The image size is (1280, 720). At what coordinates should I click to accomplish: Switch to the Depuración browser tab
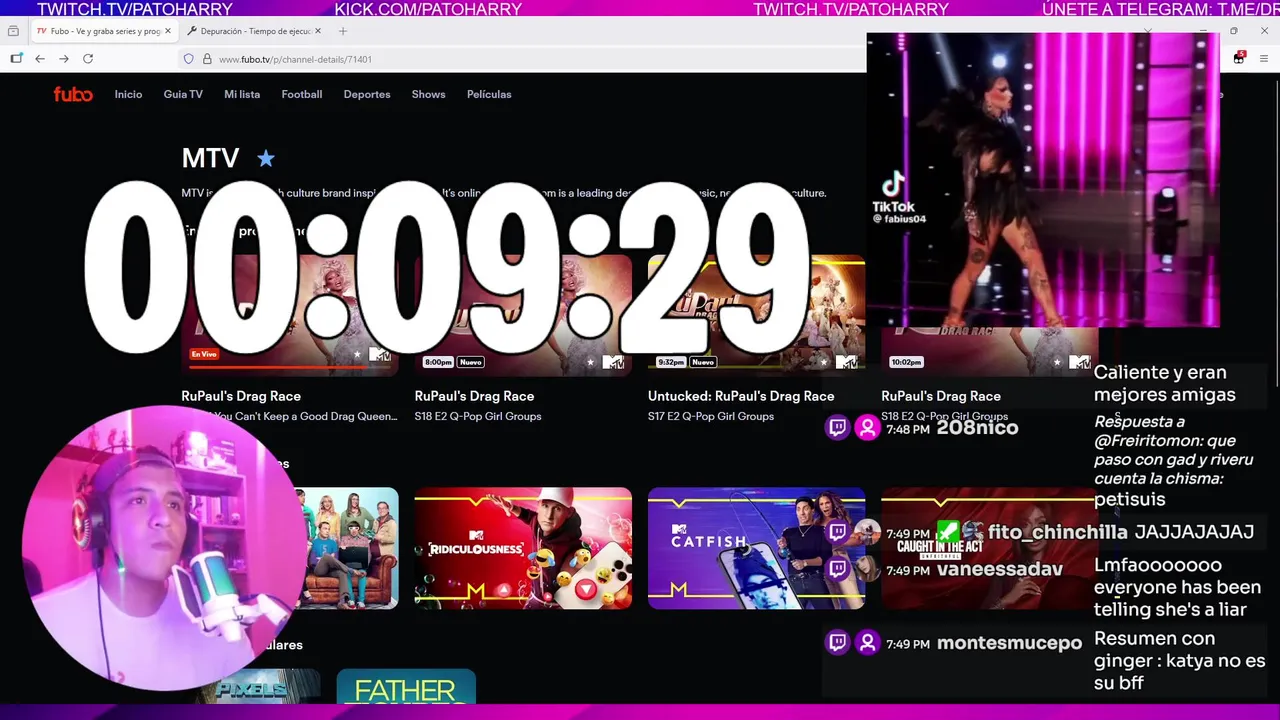tap(255, 31)
